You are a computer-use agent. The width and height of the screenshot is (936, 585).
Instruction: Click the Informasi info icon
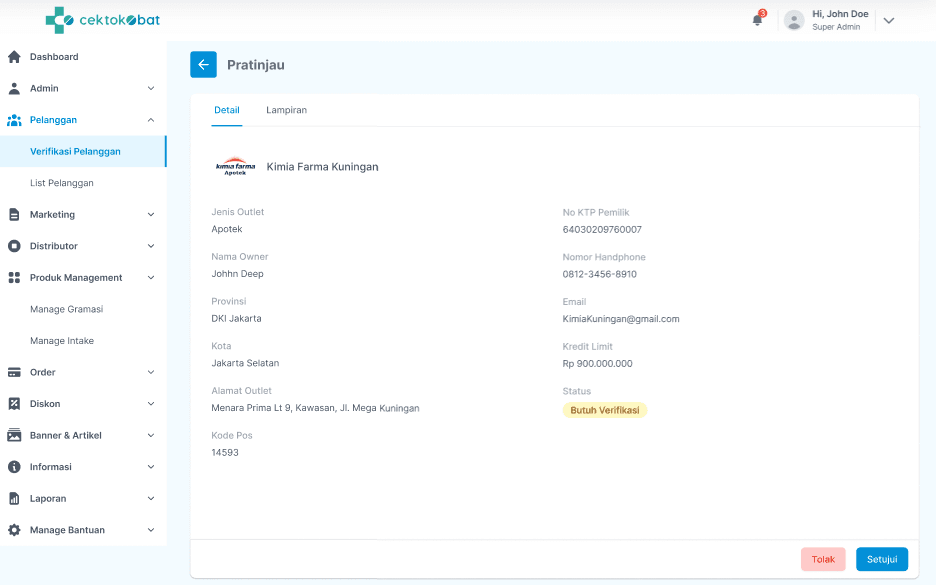point(14,467)
